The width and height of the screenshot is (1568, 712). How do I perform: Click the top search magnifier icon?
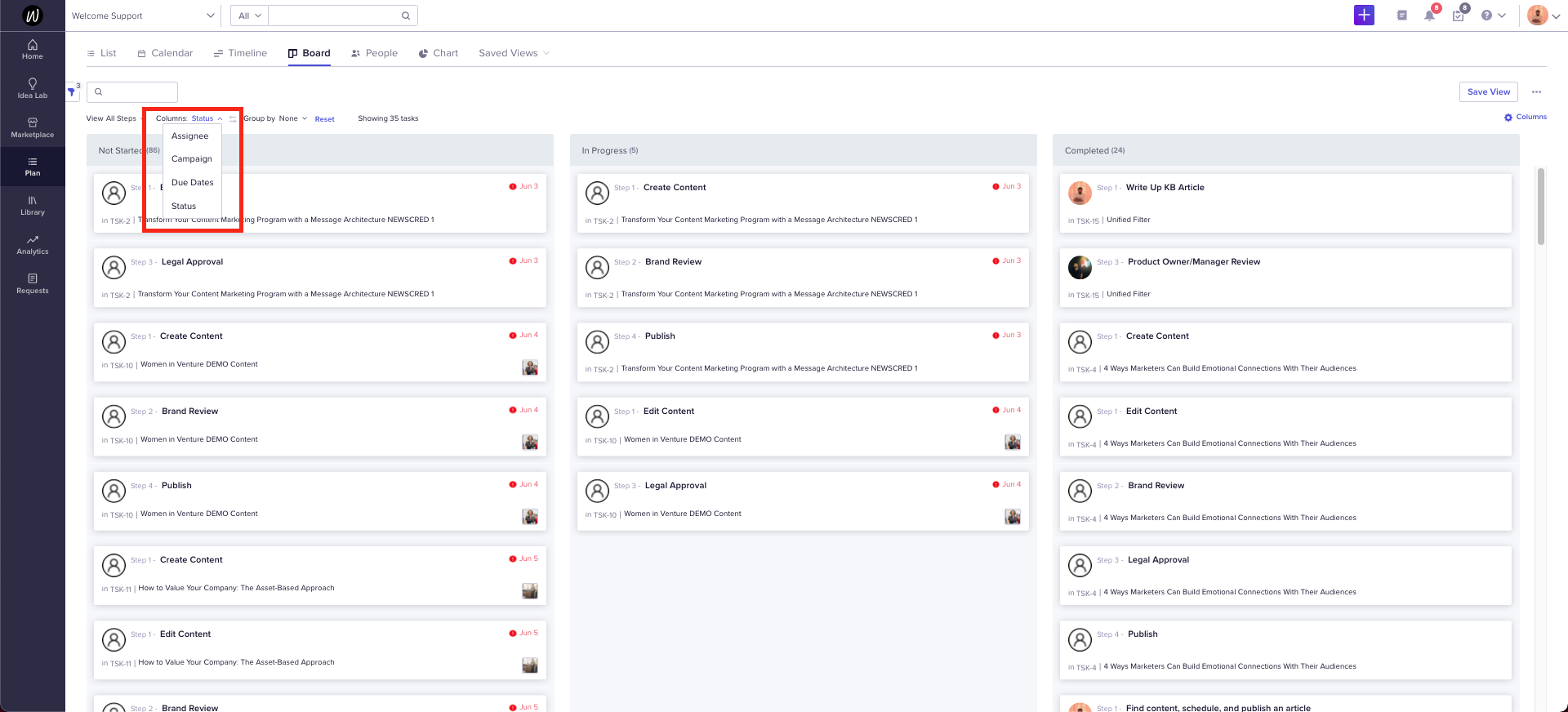[406, 16]
